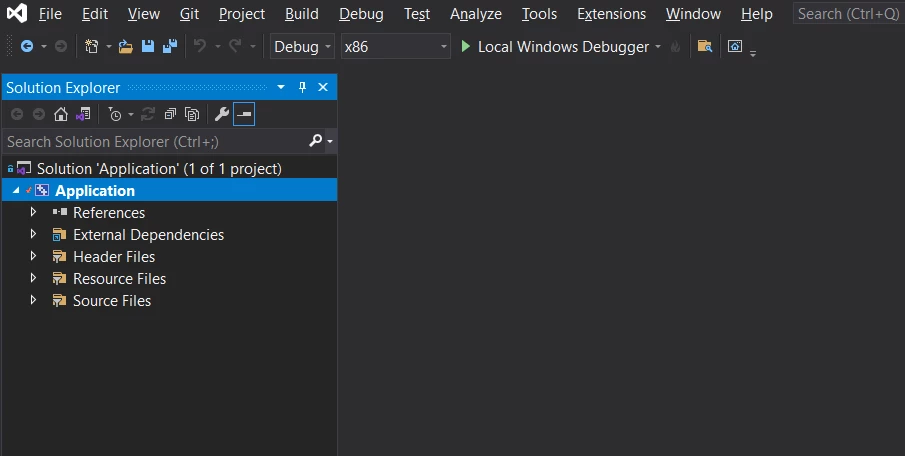Toggle the Preview Selected Items button

click(x=244, y=114)
